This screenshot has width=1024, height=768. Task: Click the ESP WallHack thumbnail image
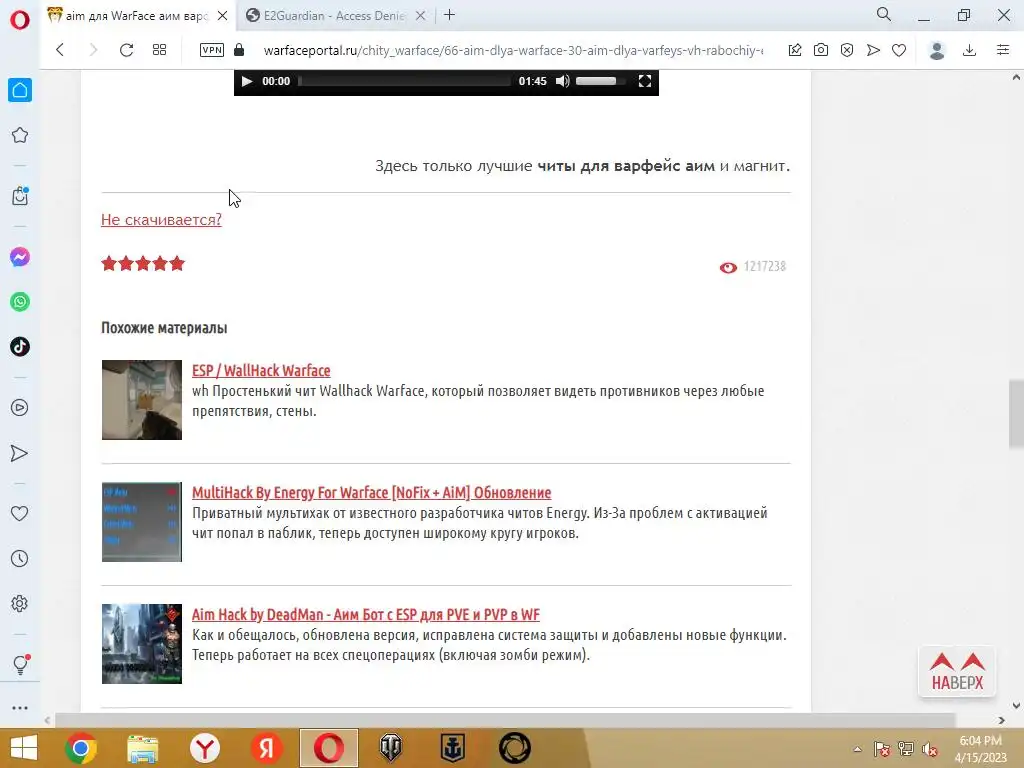(x=142, y=400)
